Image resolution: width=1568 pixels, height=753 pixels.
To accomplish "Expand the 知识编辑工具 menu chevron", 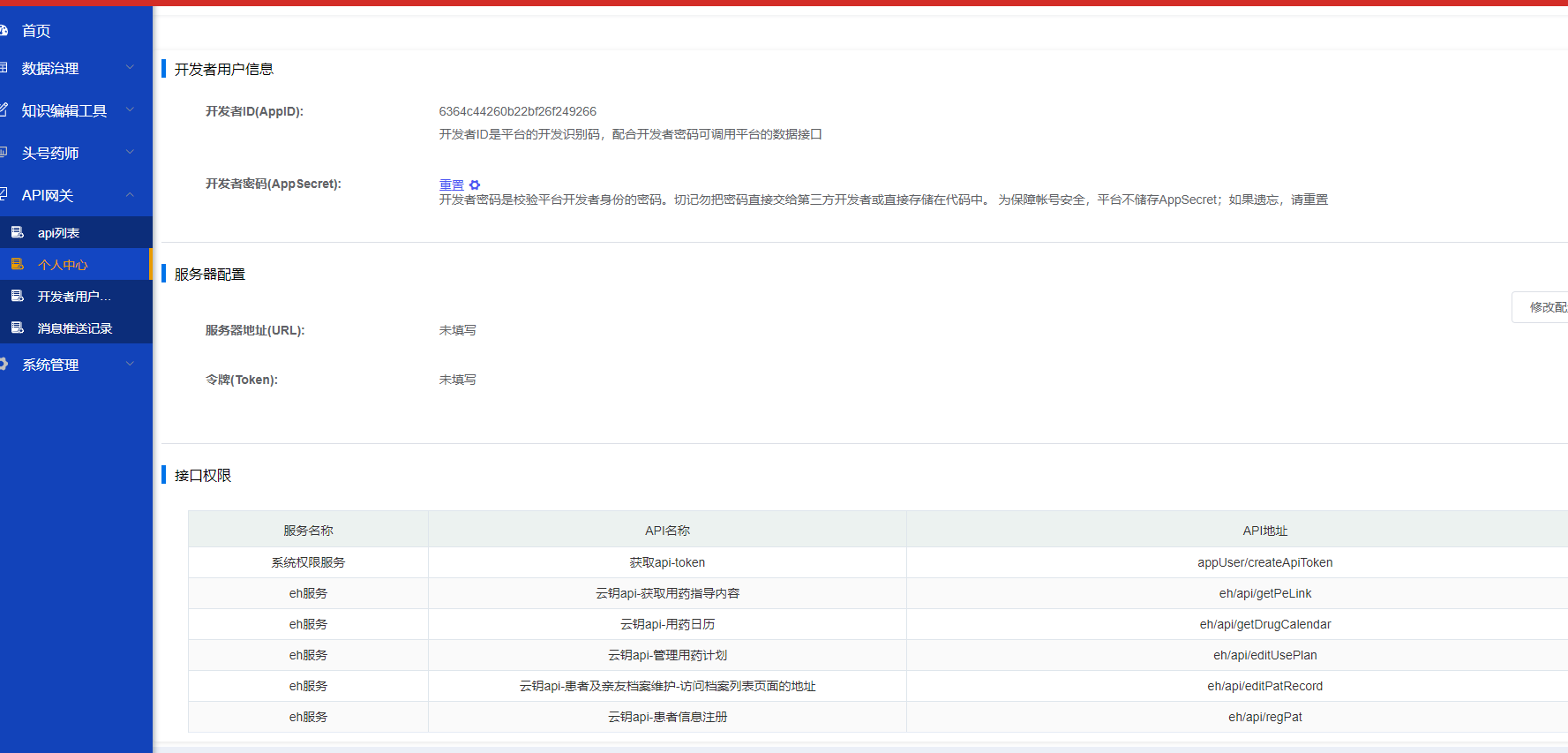I will click(x=130, y=109).
